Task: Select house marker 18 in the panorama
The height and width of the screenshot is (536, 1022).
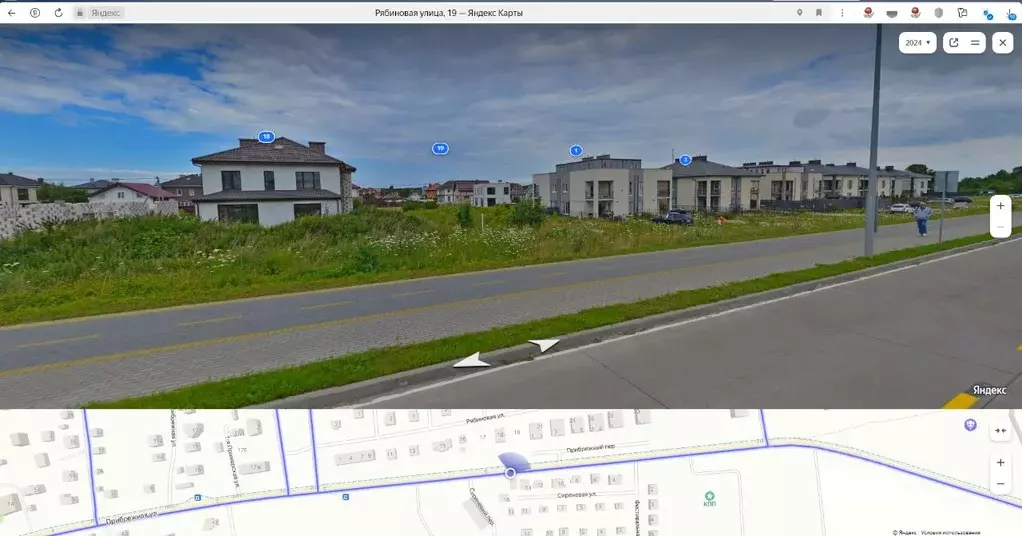Action: click(266, 137)
